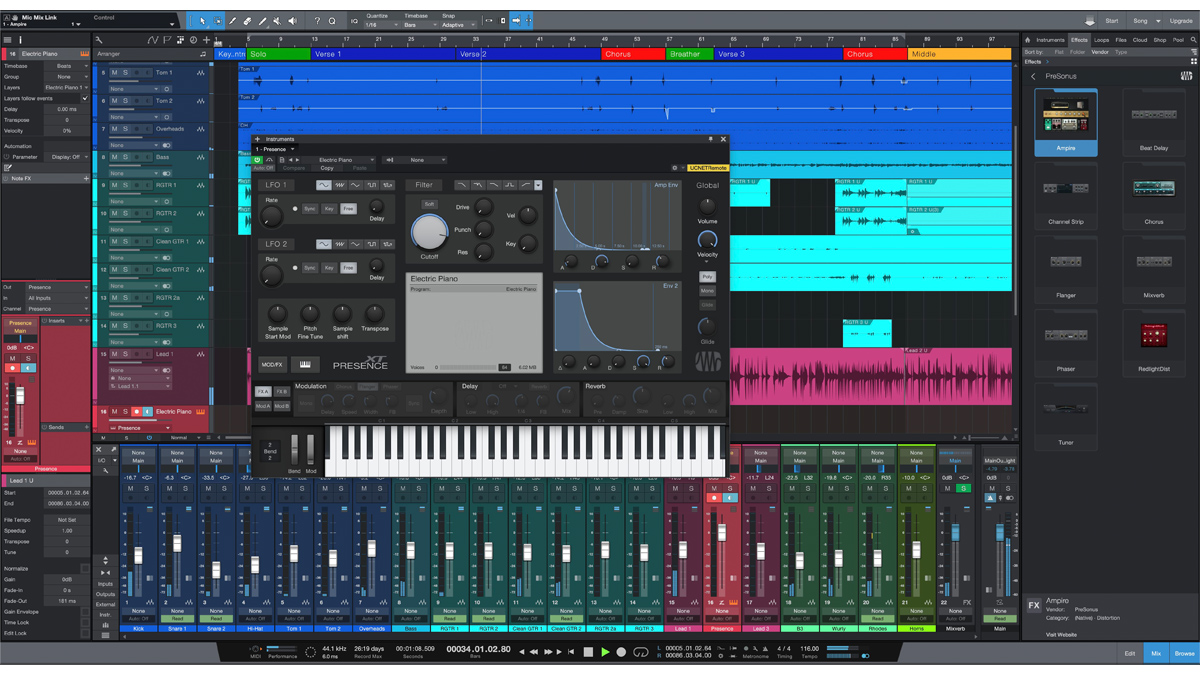Select the Arrow tool in the toolbar
Screen dimensions: 1200x675
tap(202, 20)
